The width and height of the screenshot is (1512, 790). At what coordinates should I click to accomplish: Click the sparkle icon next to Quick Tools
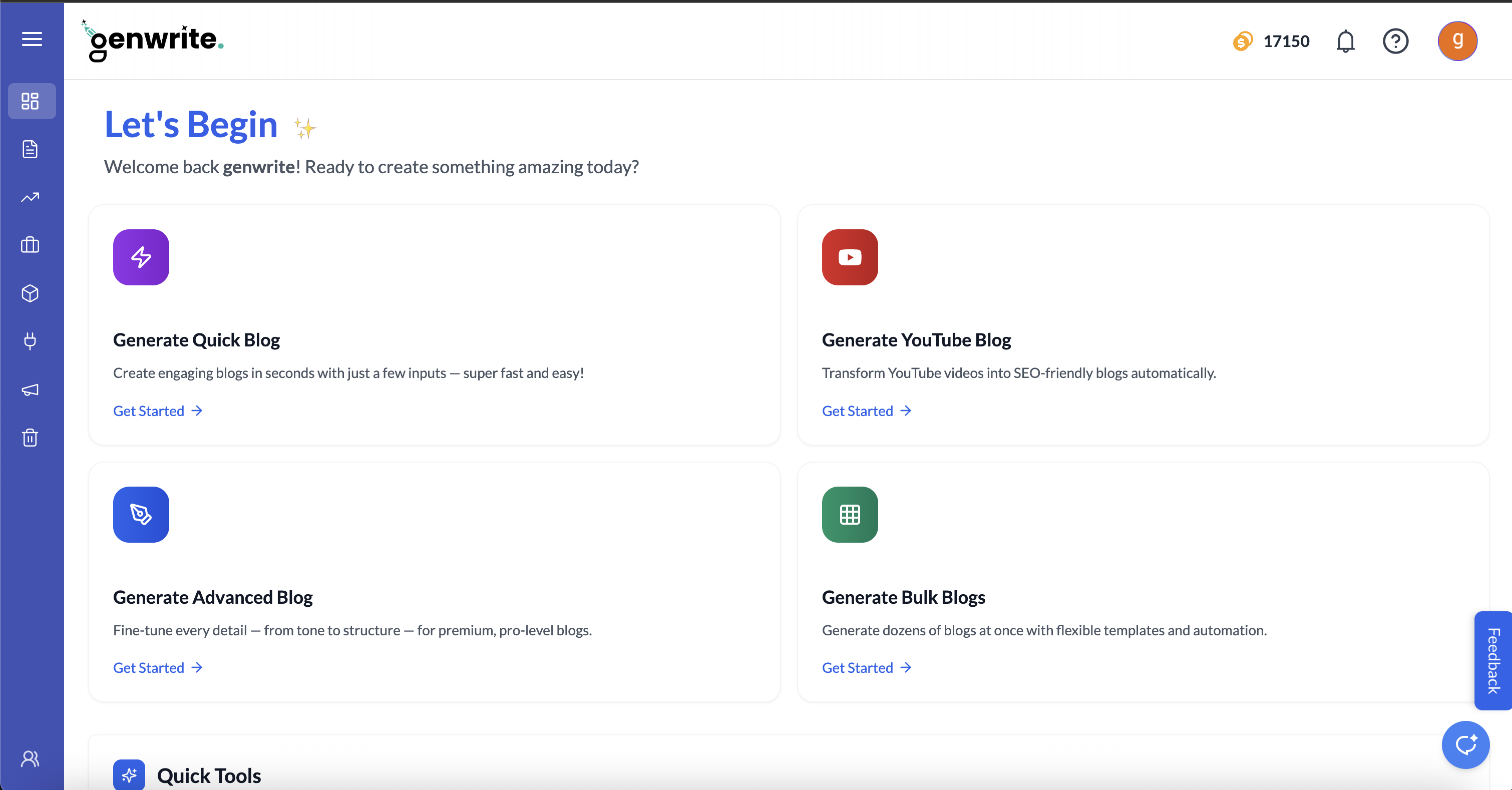(130, 775)
